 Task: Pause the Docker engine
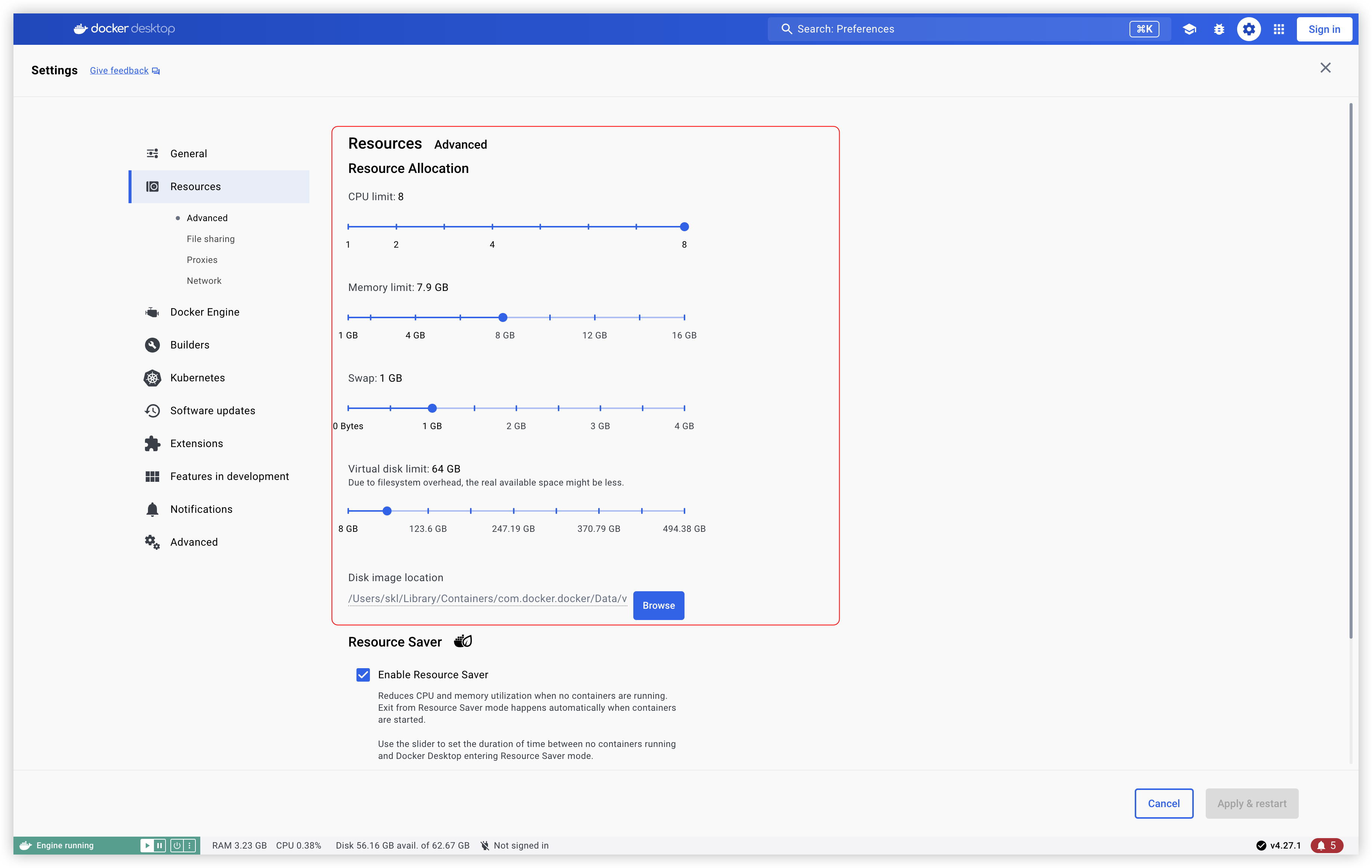[x=160, y=845]
